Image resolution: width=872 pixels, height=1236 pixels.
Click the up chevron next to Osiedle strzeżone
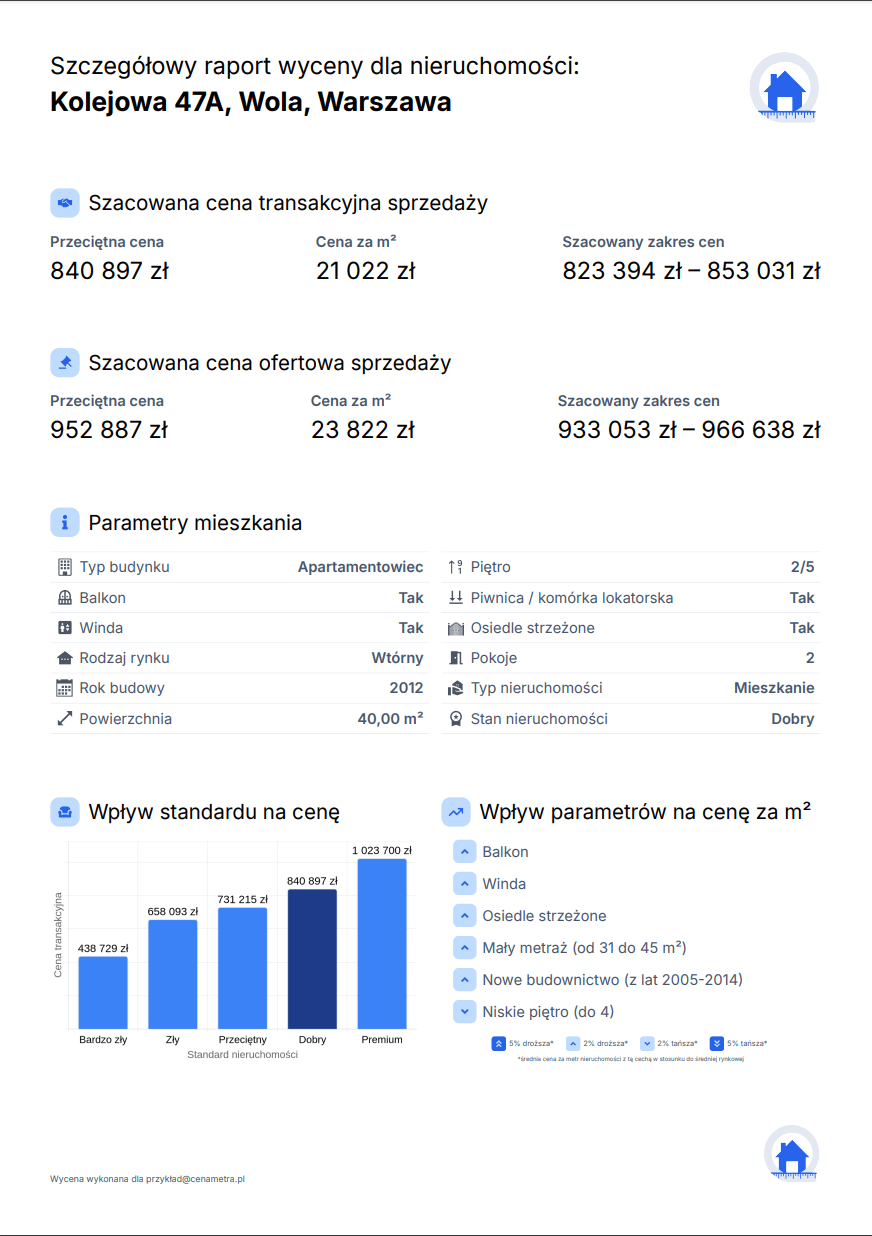click(464, 916)
